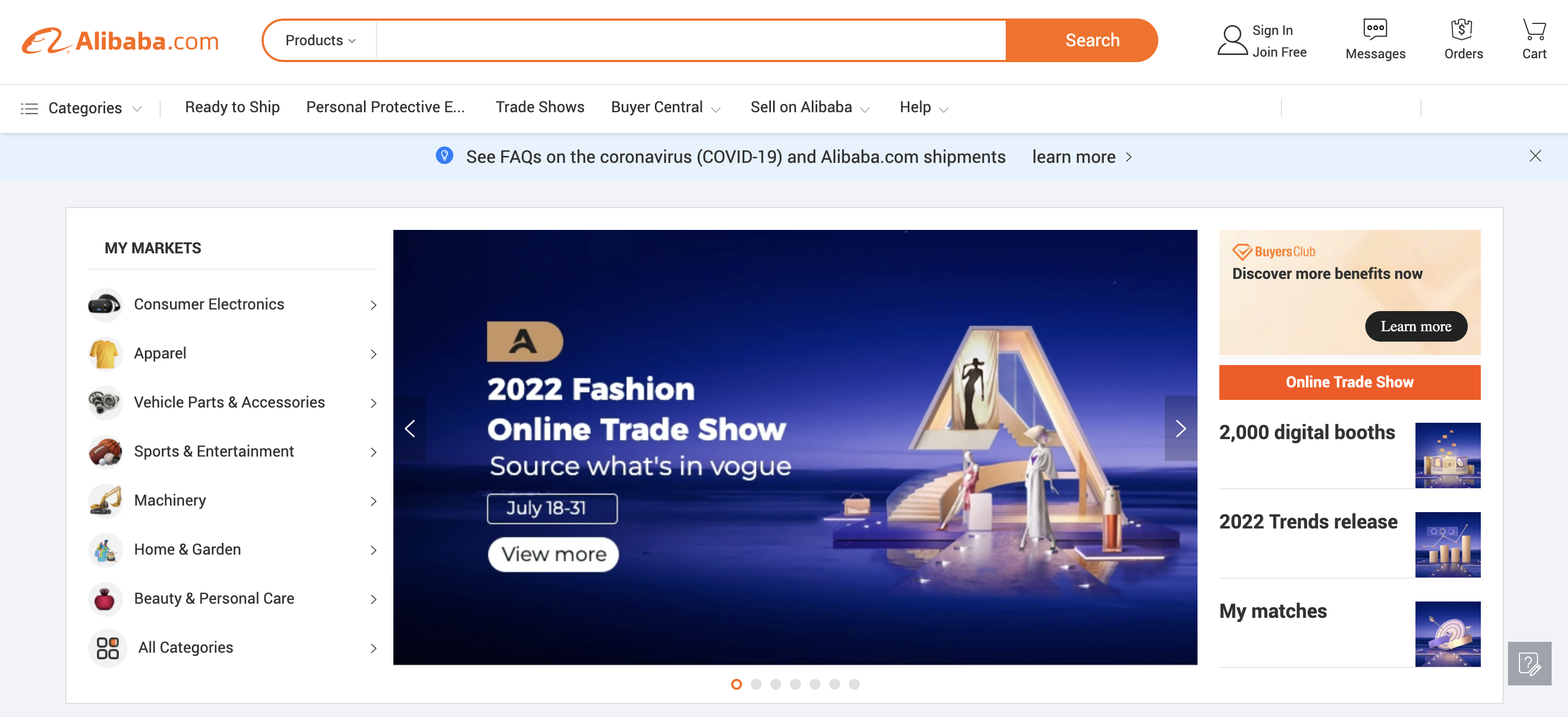Viewport: 1568px width, 717px height.
Task: Click the Learn more button in BuyersClub
Action: click(1415, 325)
